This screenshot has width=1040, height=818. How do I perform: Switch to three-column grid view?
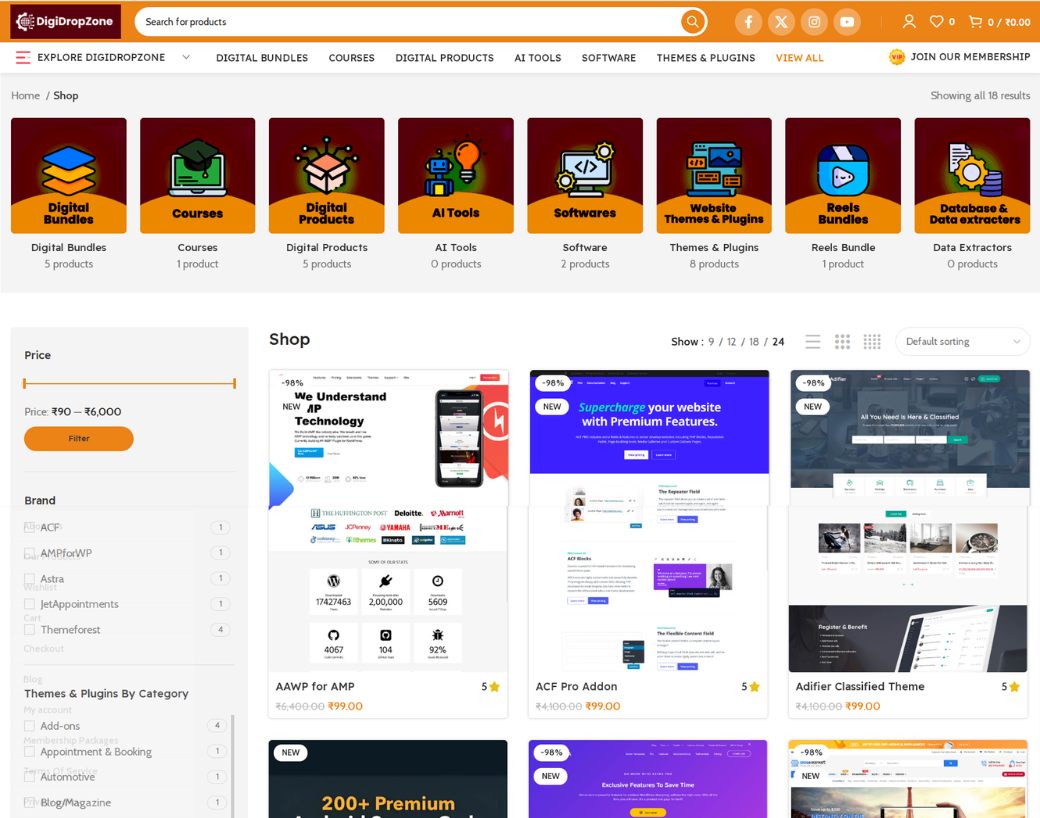coord(842,342)
